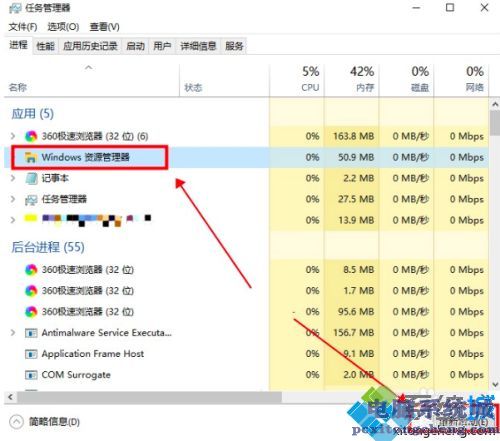500x441 pixels.
Task: Click the 简略信息(D) link
Action: click(x=54, y=422)
